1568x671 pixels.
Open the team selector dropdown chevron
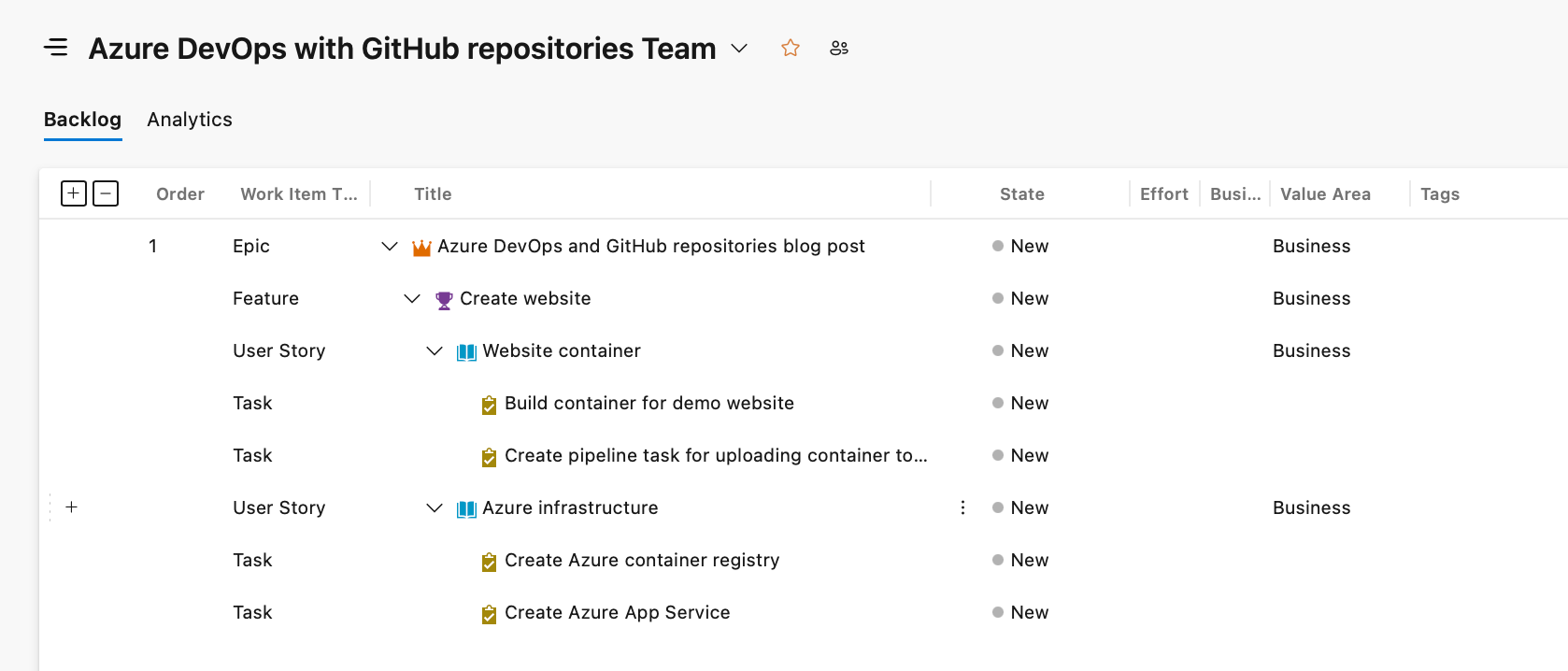point(739,48)
